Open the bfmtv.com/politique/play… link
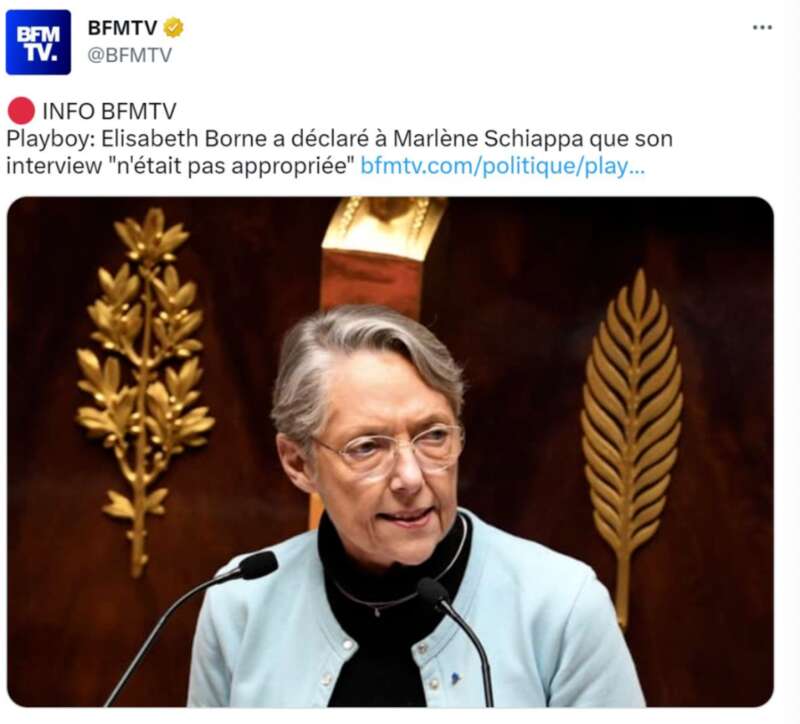This screenshot has width=800, height=724. coord(503,166)
